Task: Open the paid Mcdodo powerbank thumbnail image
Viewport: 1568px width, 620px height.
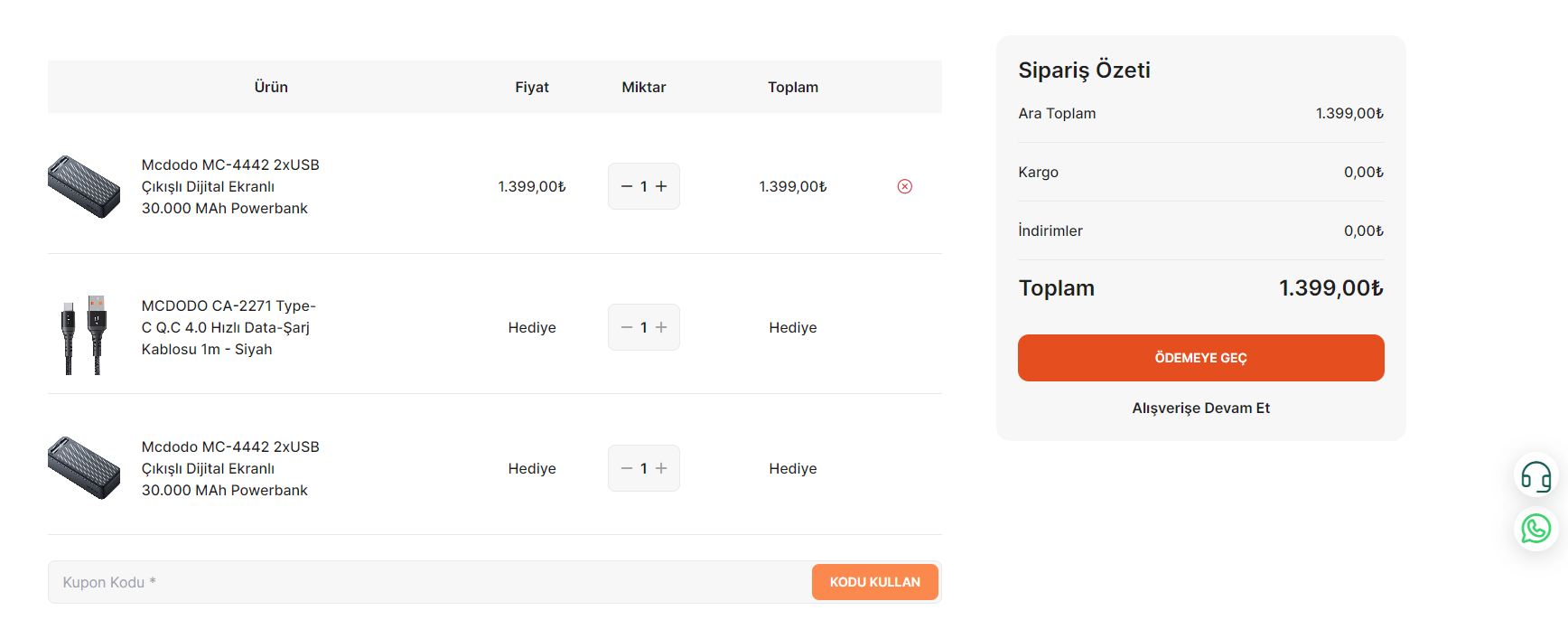Action: (84, 186)
